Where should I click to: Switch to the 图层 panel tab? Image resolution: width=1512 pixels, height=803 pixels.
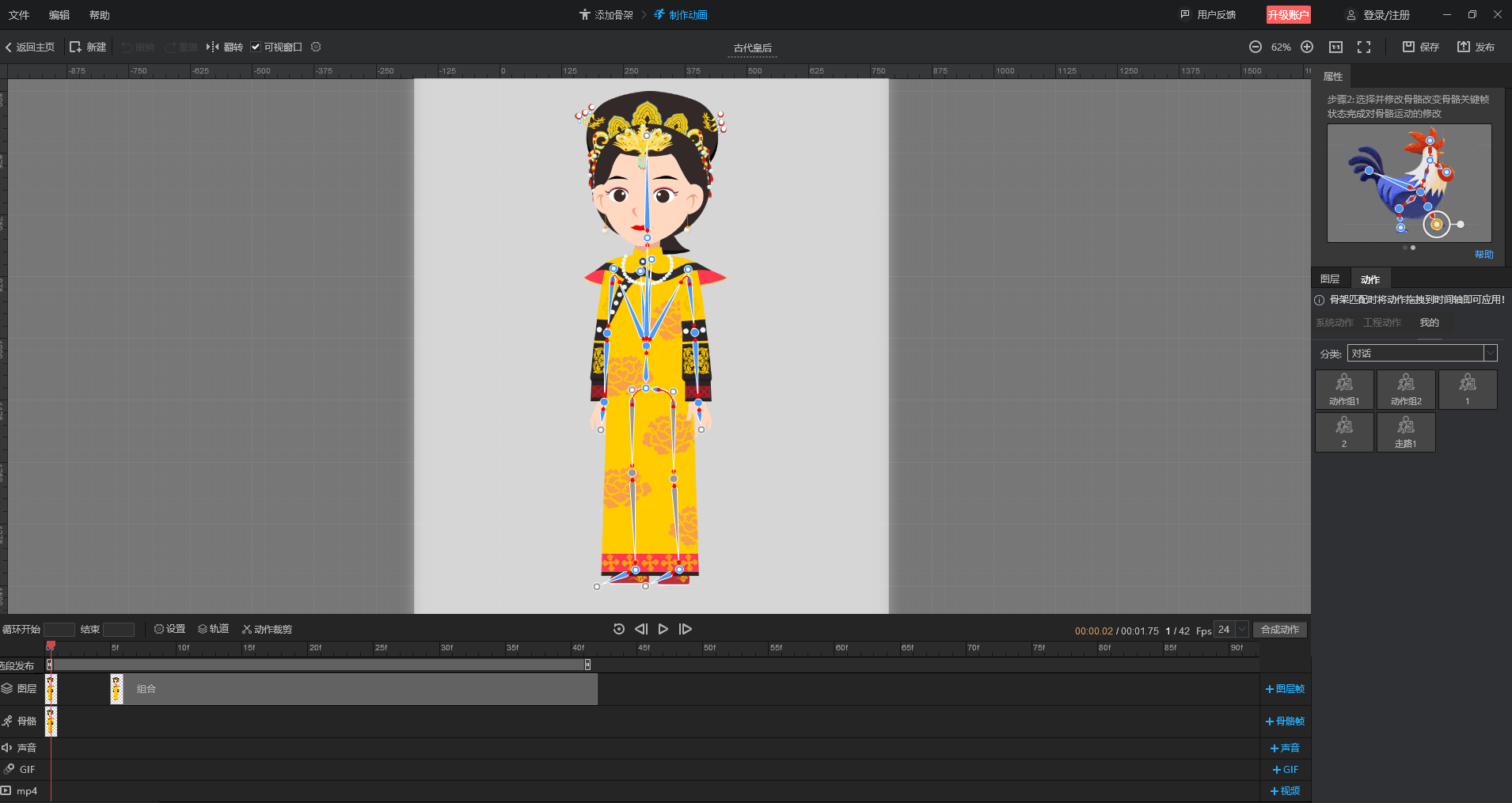[1330, 278]
